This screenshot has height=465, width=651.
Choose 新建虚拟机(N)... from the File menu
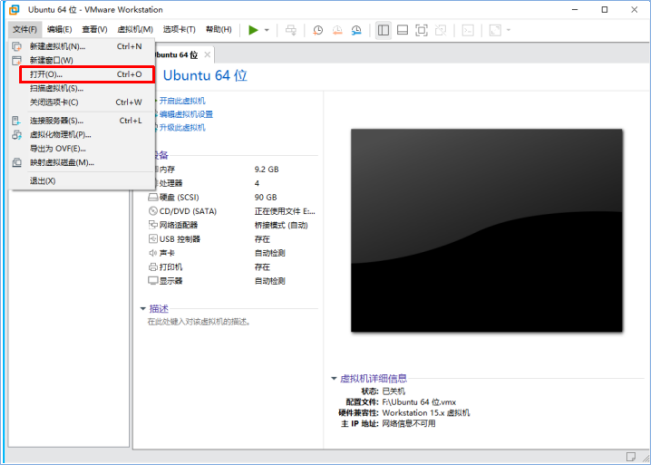[x=82, y=46]
